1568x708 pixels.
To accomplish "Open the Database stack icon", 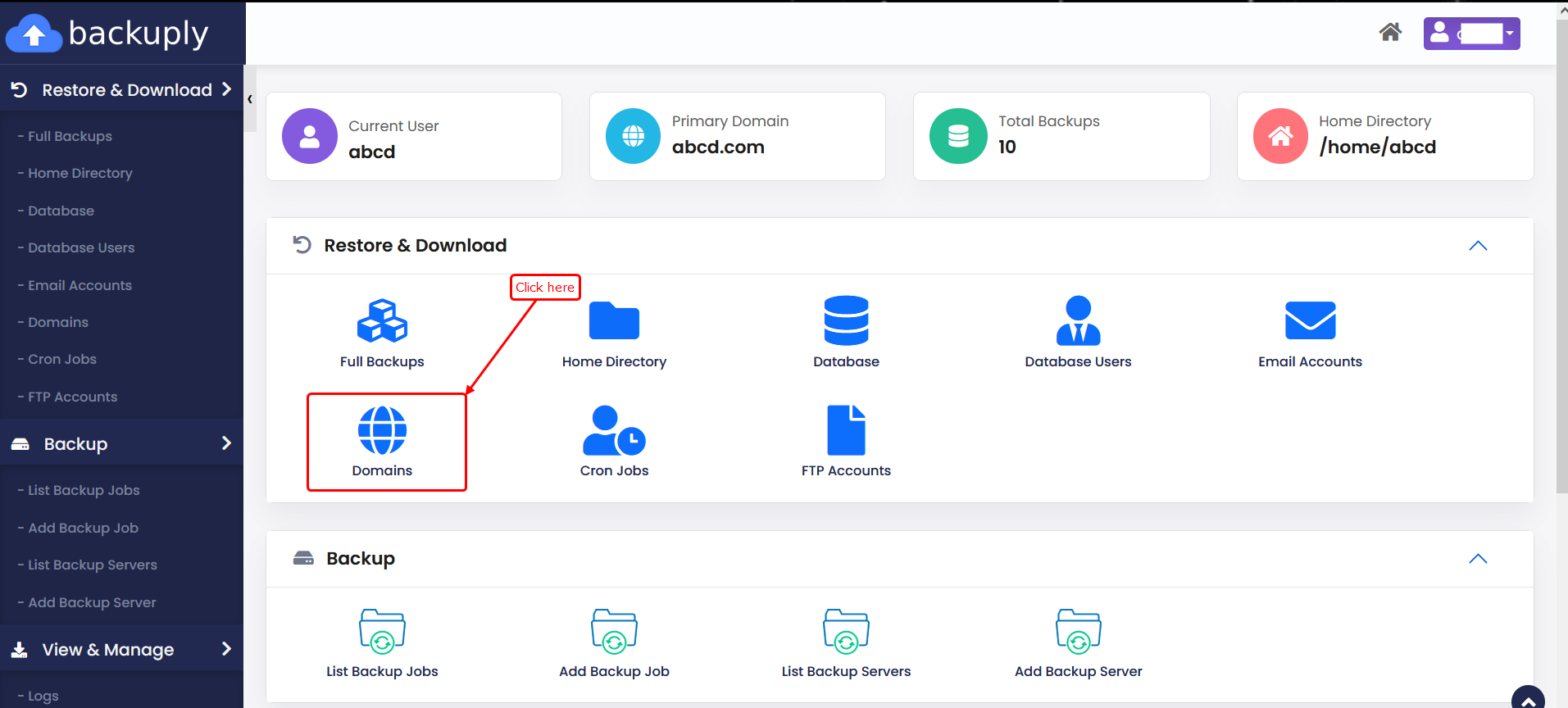I will (846, 320).
